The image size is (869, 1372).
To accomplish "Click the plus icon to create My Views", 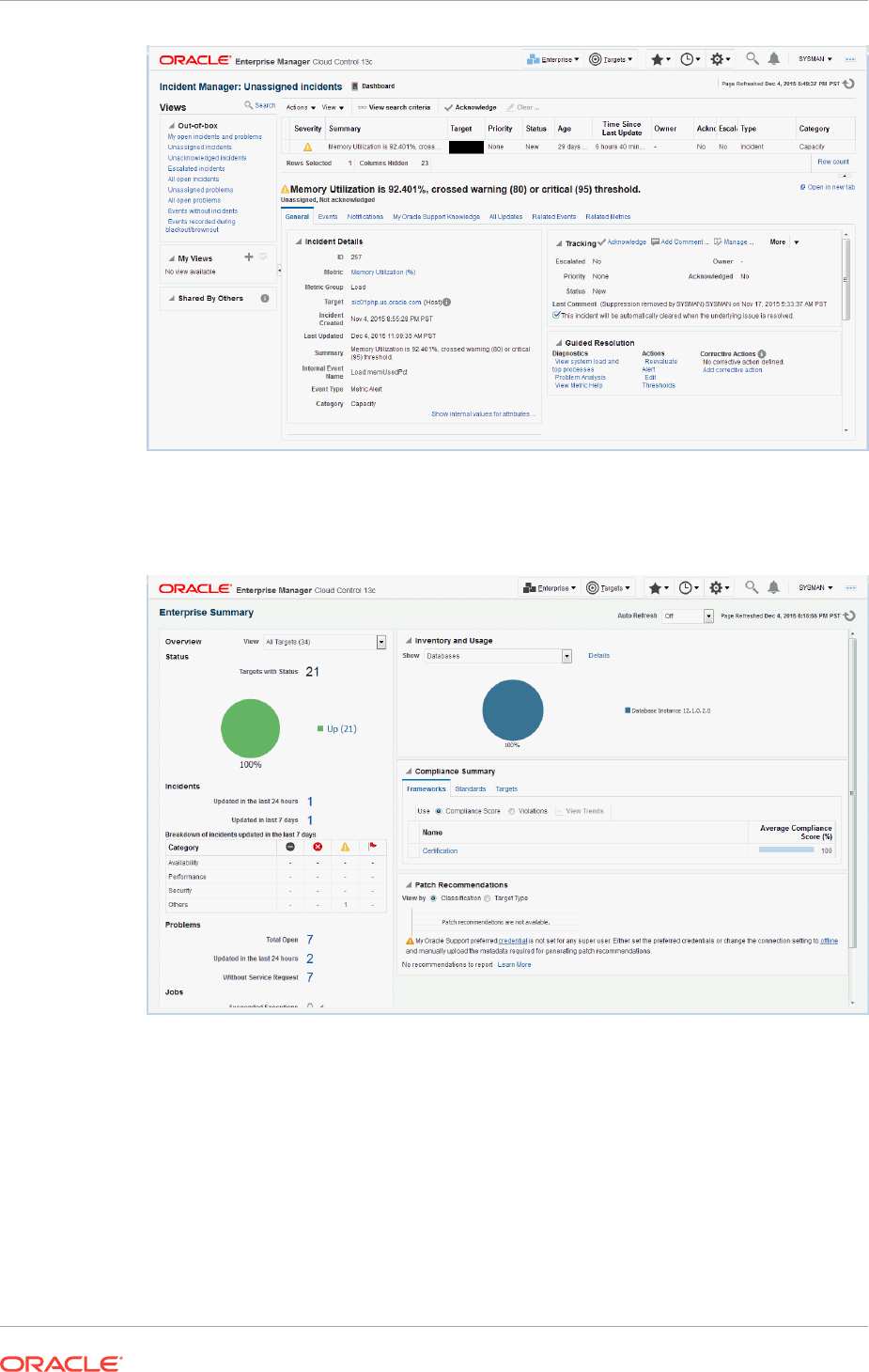I will (x=249, y=257).
